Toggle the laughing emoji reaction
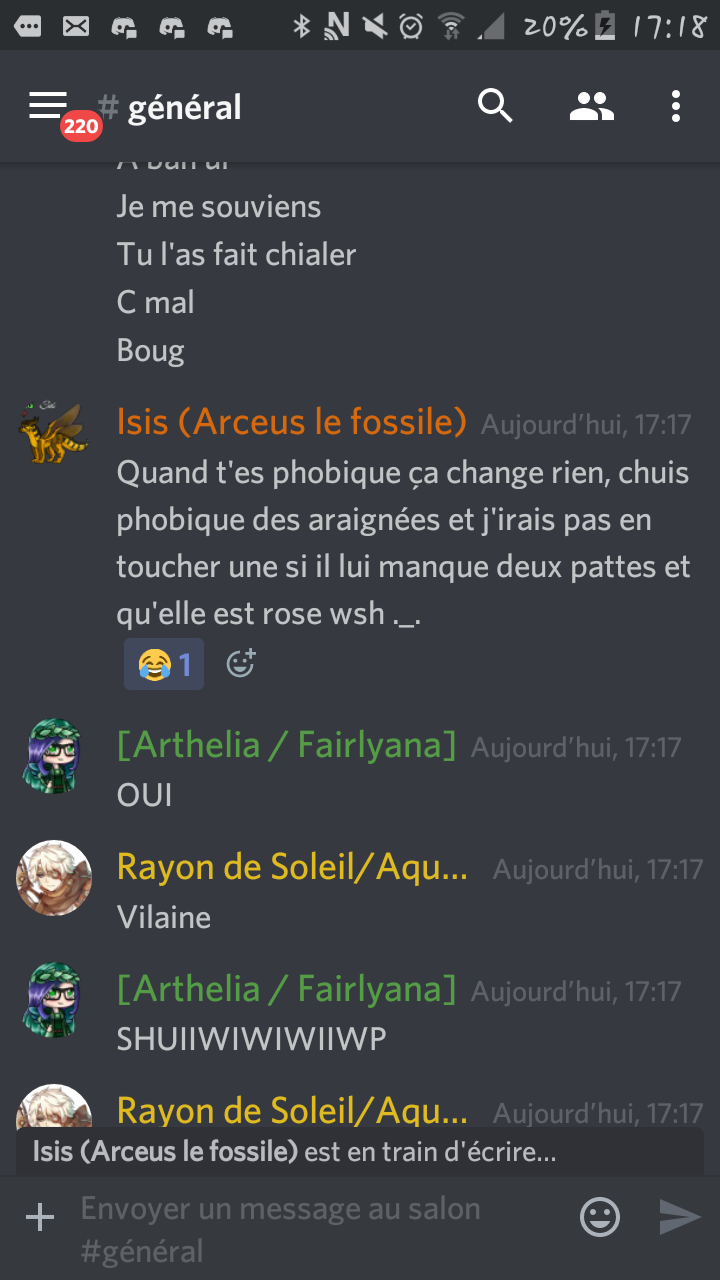The width and height of the screenshot is (720, 1280). pos(164,664)
